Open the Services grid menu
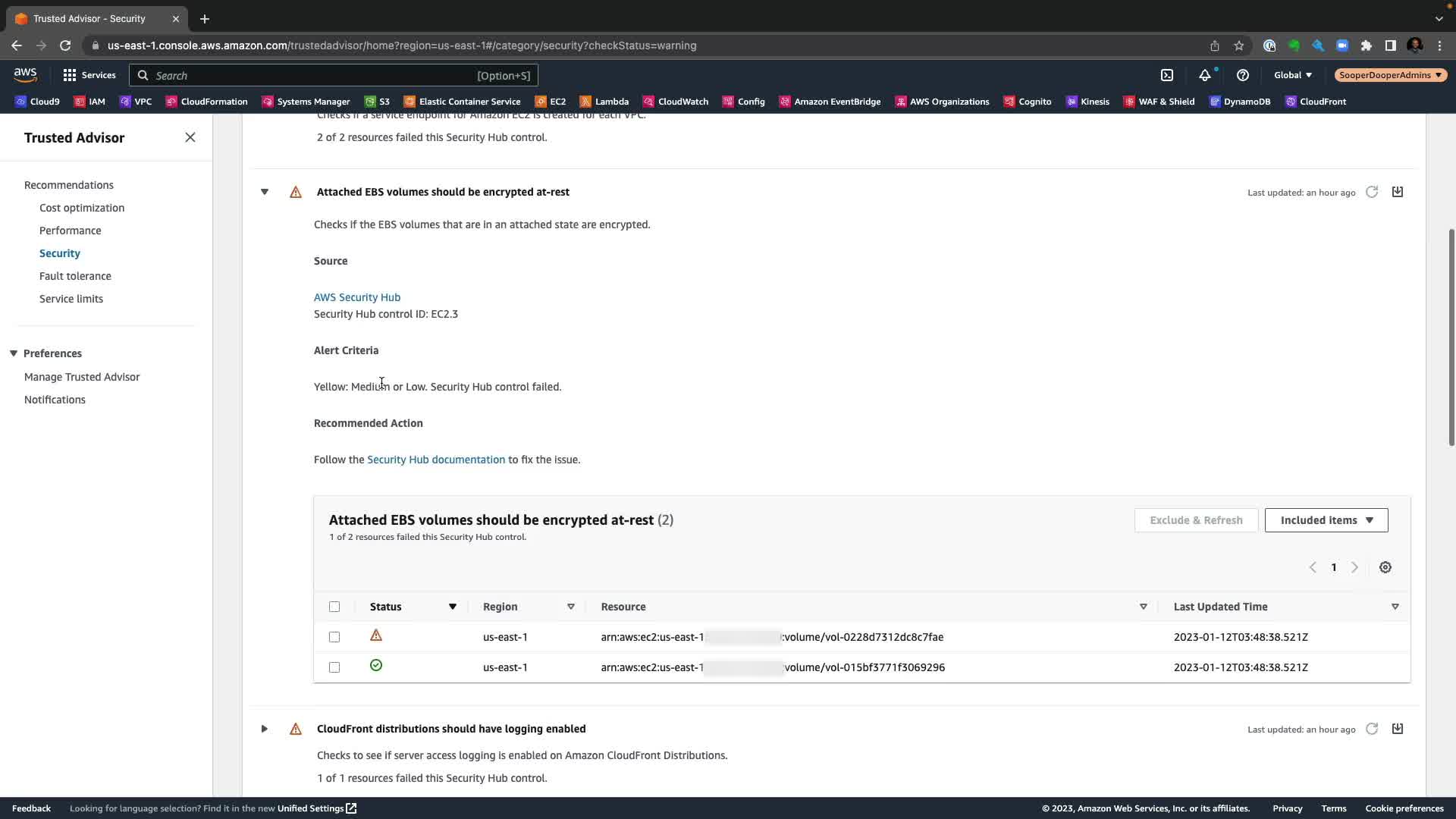 [x=70, y=75]
